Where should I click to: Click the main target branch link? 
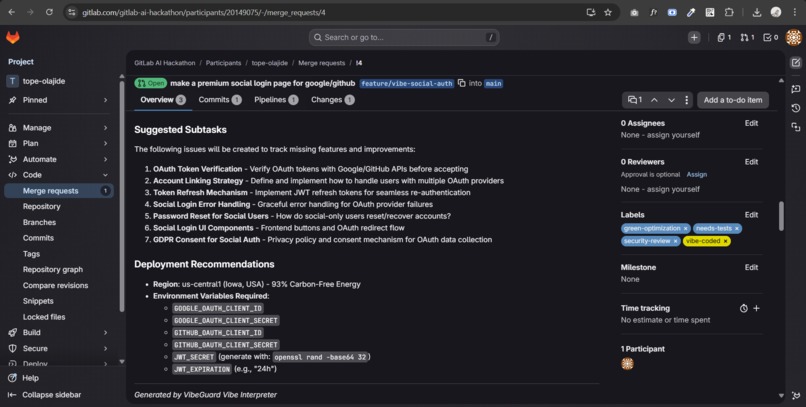tap(493, 83)
